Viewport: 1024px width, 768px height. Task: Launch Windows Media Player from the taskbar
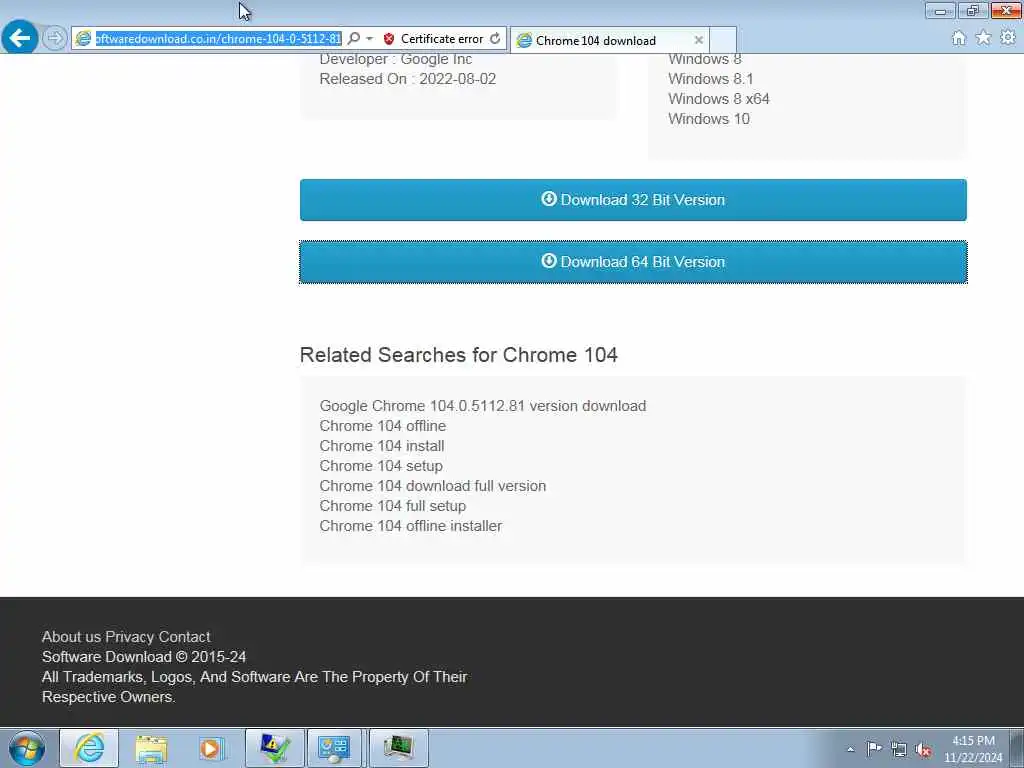click(211, 748)
